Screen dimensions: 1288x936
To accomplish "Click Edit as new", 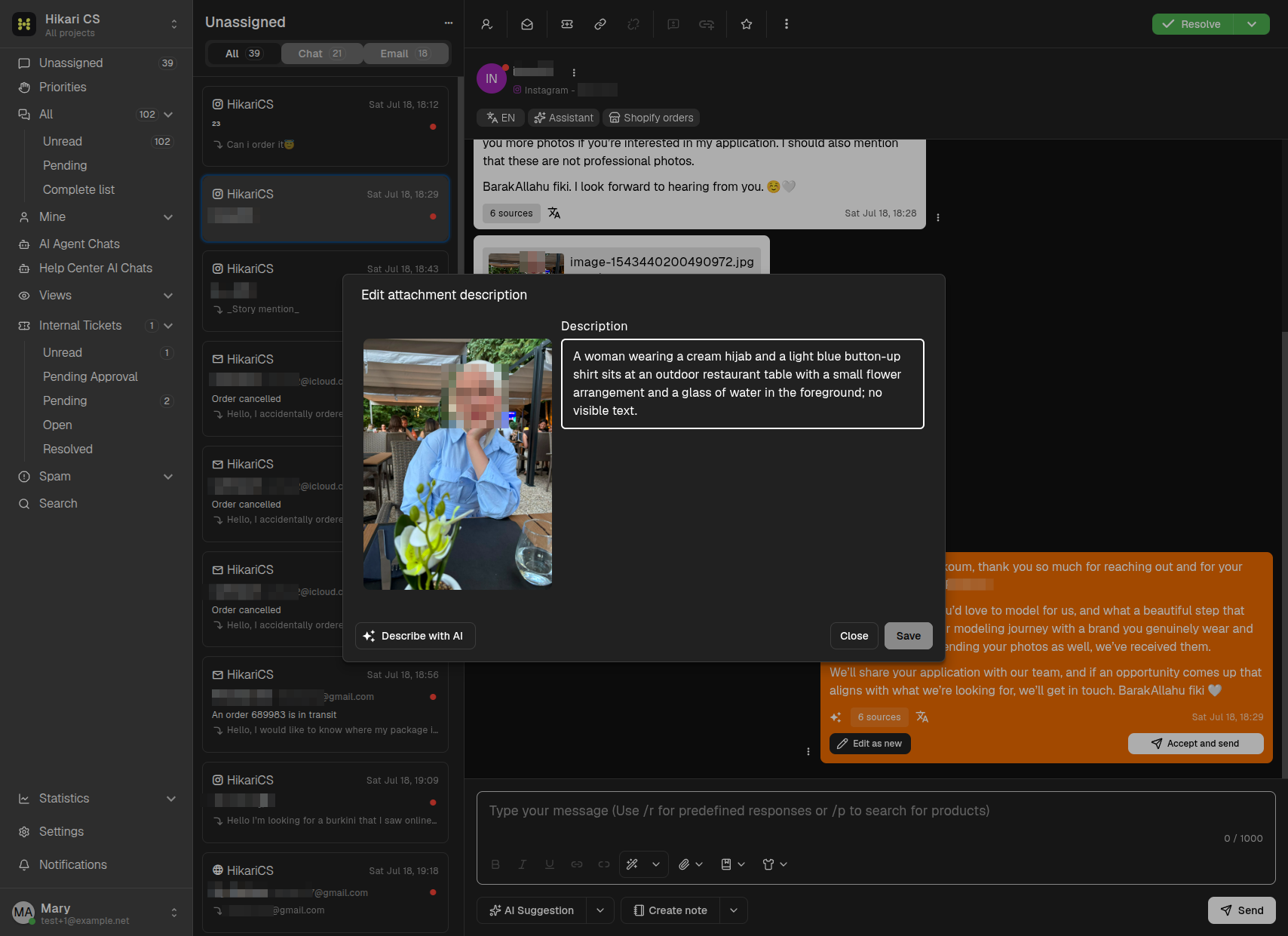I will 870,744.
